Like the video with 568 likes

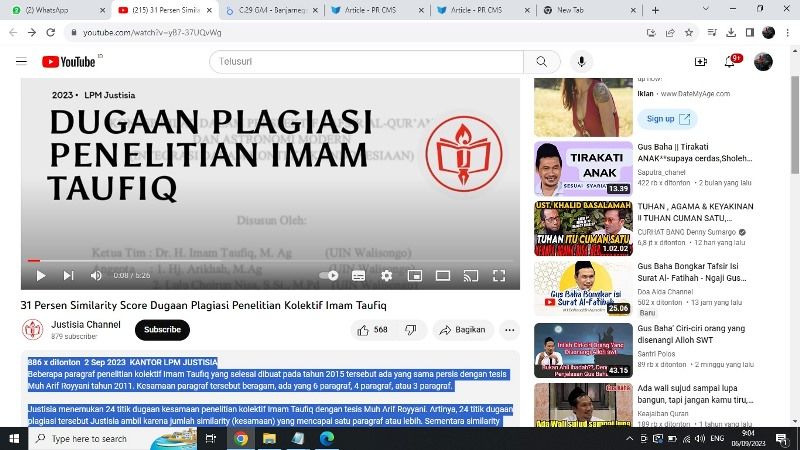pyautogui.click(x=372, y=330)
